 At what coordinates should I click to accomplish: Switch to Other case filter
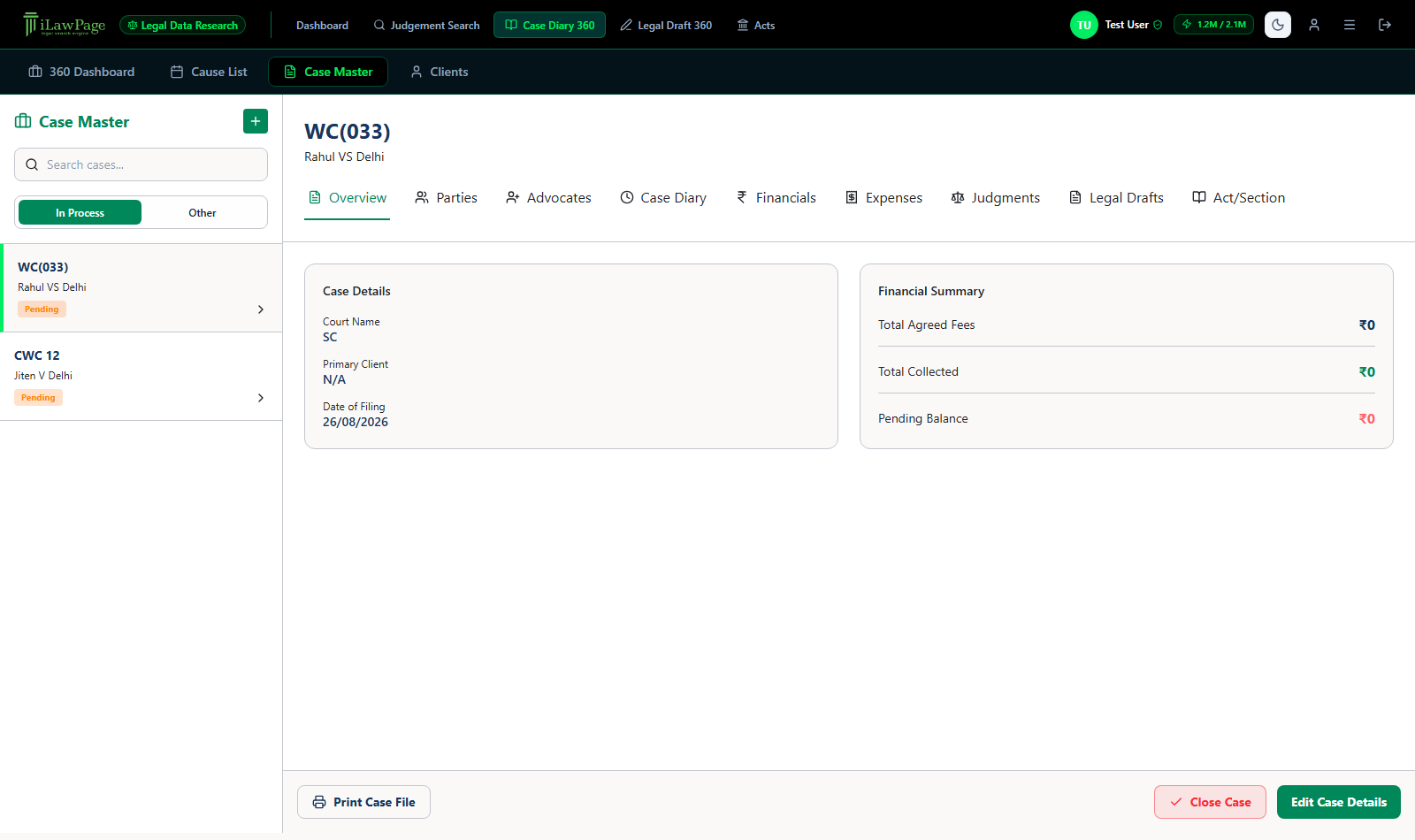click(203, 212)
